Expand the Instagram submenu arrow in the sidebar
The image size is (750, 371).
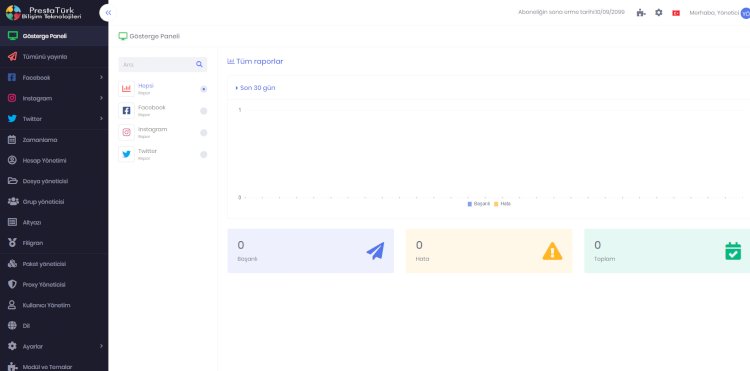(x=101, y=98)
